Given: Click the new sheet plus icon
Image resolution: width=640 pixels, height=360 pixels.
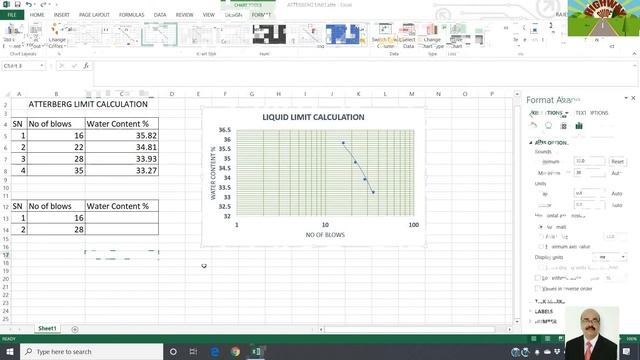Looking at the screenshot, I should coord(75,329).
